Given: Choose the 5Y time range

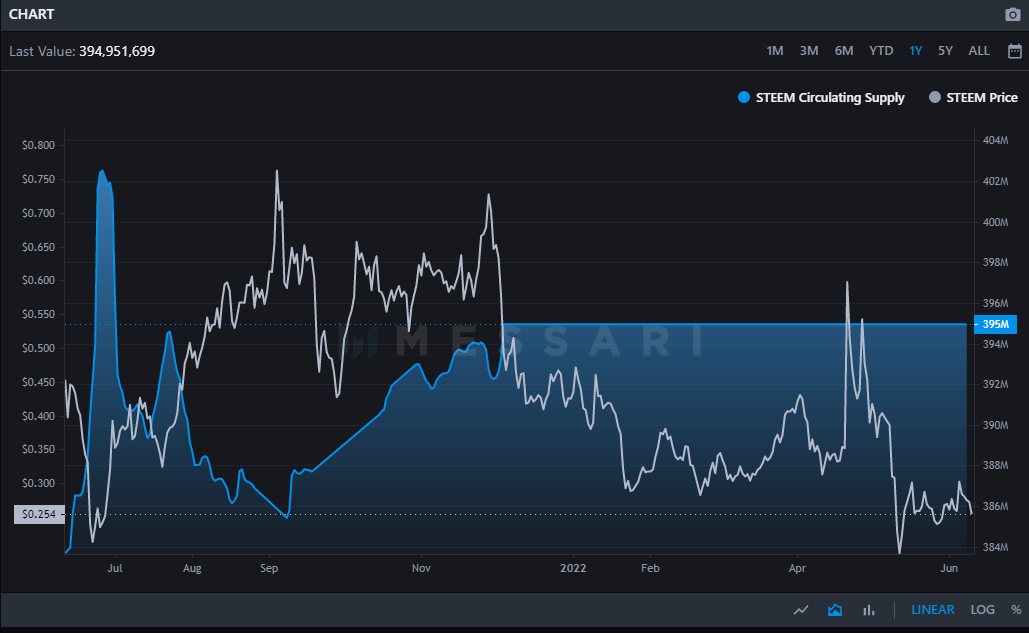Looking at the screenshot, I should pyautogui.click(x=945, y=51).
